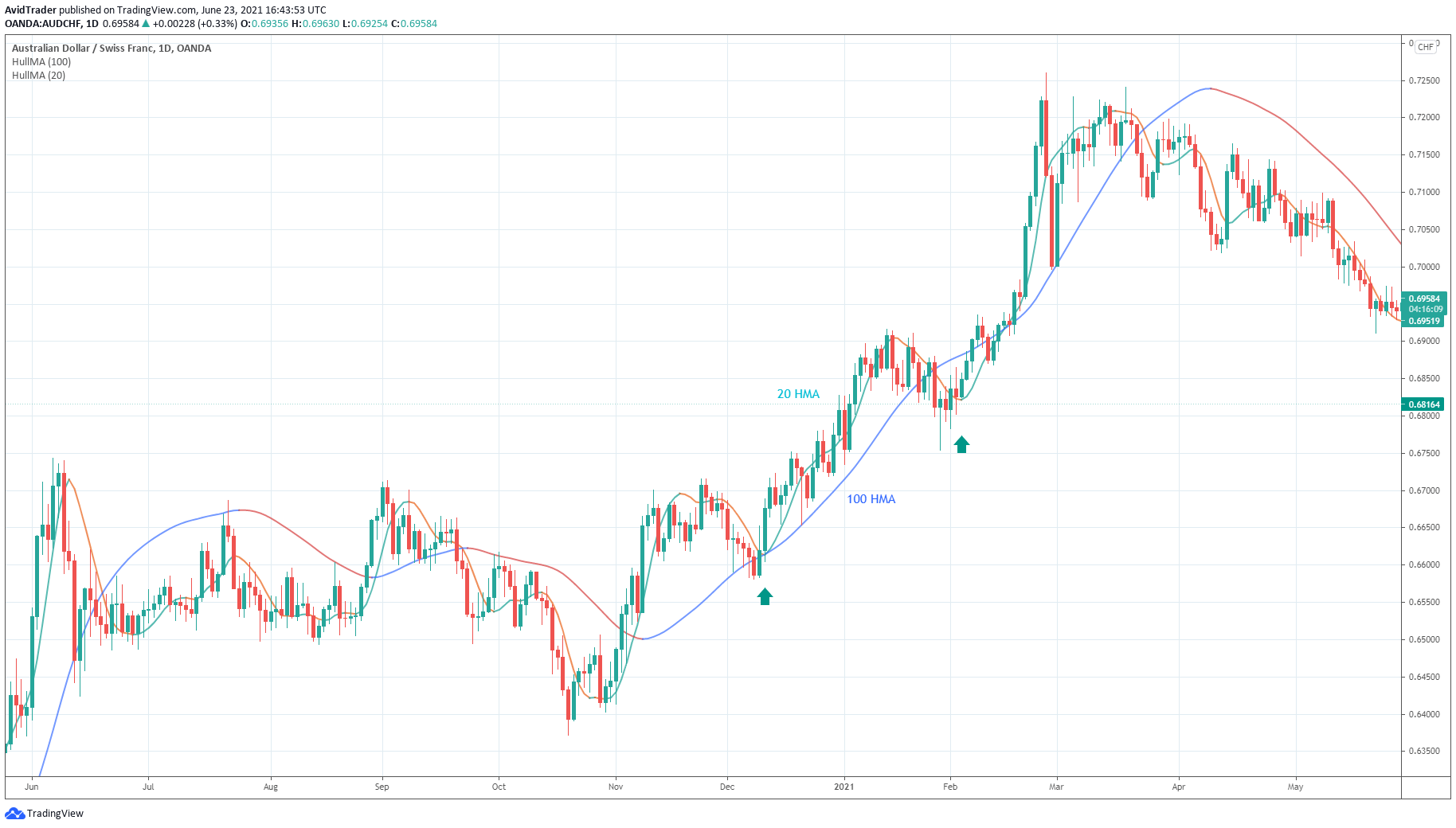Click the 04:16:09 countdown timer tag
This screenshot has height=828, width=1456.
pos(1426,310)
